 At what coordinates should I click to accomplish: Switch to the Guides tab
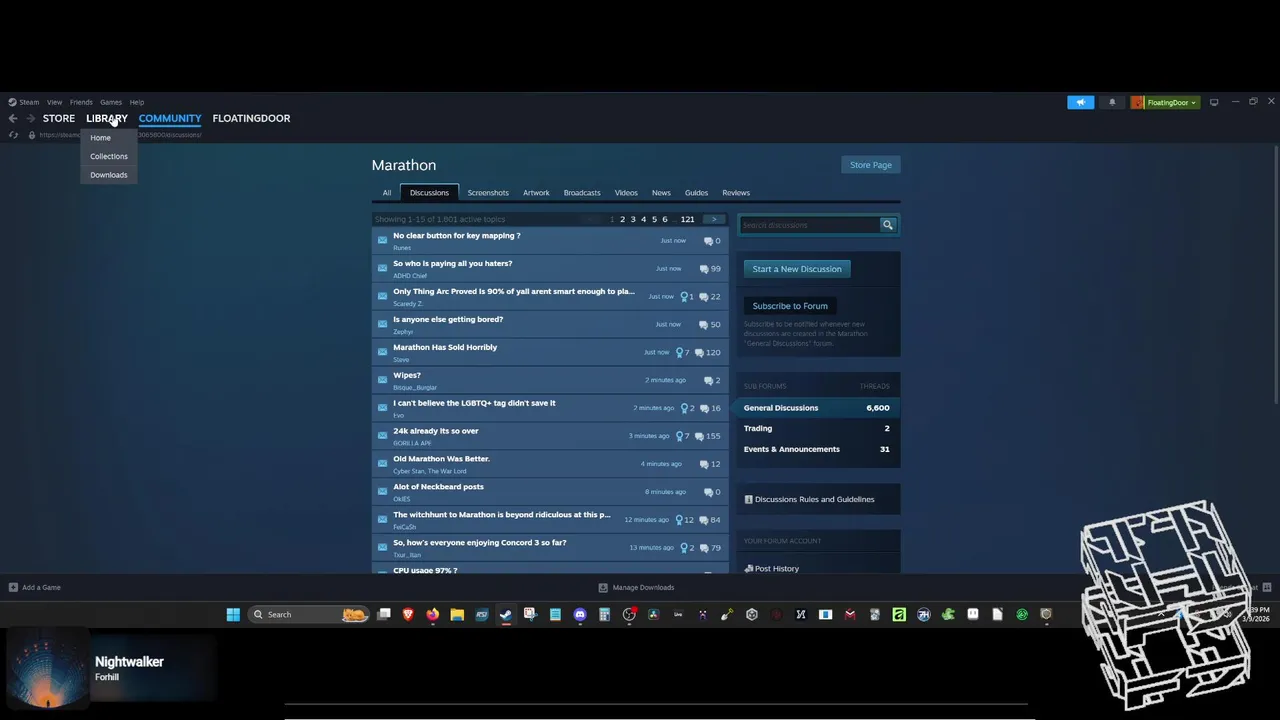click(x=696, y=193)
